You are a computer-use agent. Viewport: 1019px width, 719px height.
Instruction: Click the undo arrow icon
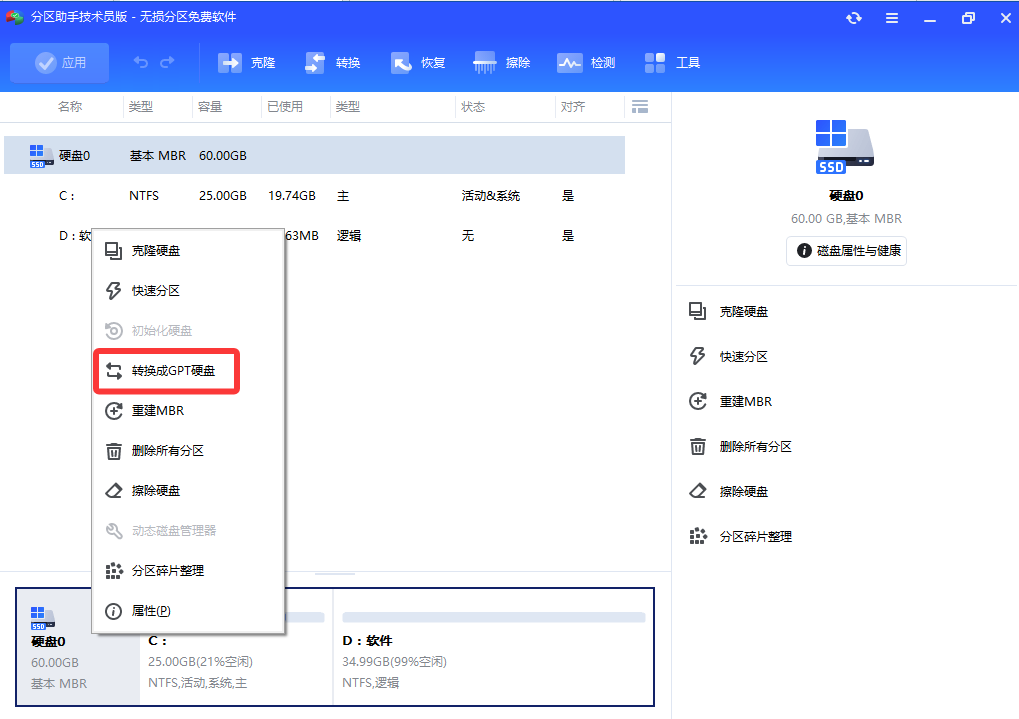pos(140,62)
